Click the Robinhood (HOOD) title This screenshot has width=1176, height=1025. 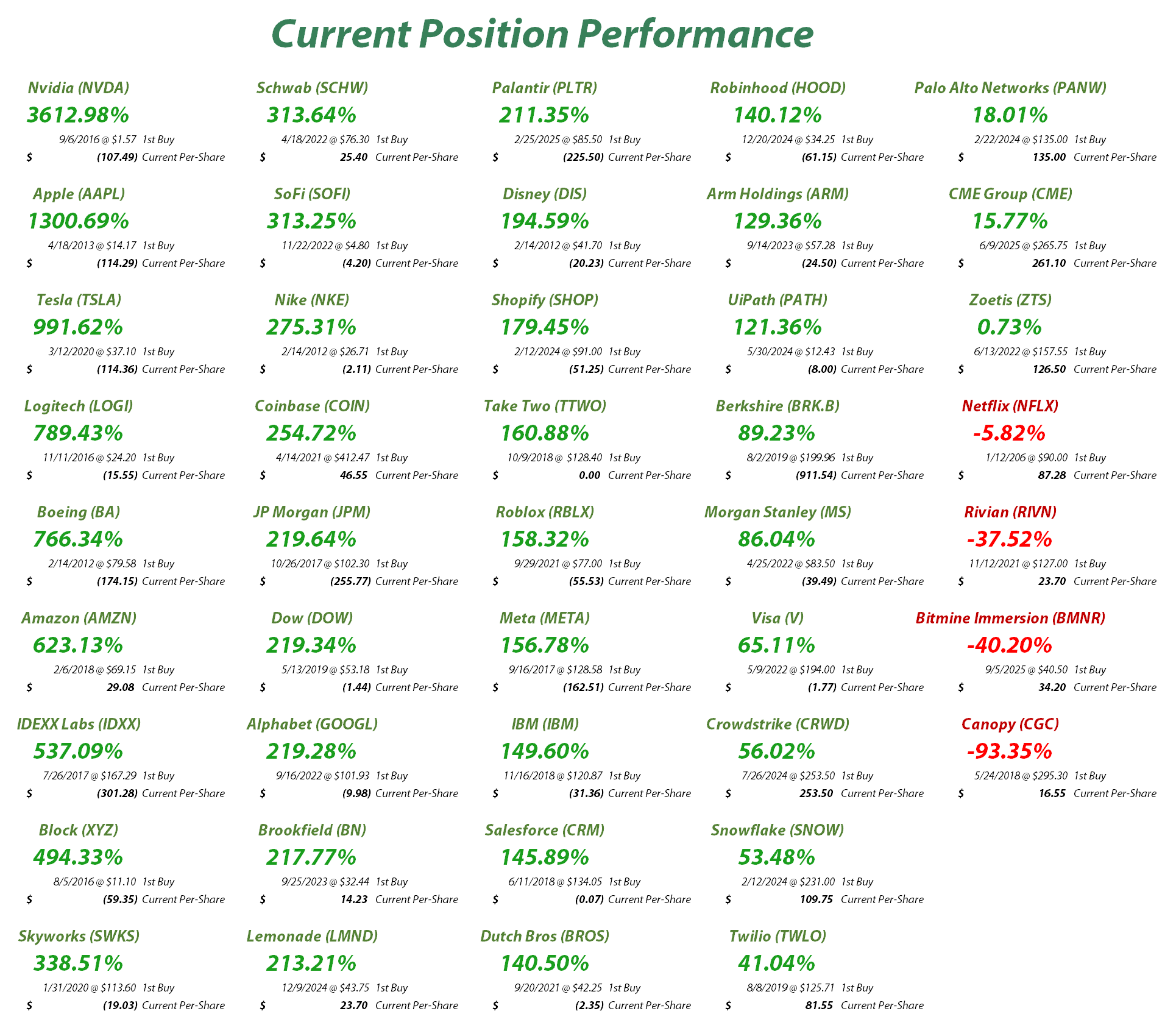click(778, 88)
